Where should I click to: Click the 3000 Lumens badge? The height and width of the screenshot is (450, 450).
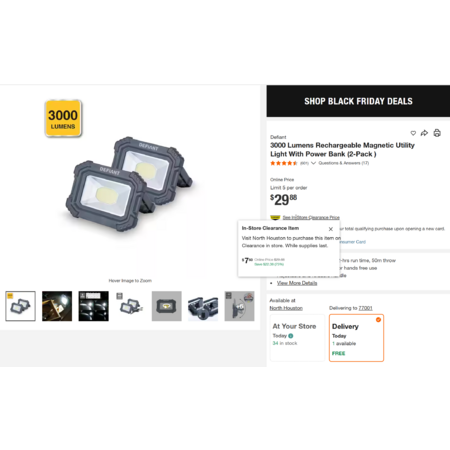click(63, 118)
